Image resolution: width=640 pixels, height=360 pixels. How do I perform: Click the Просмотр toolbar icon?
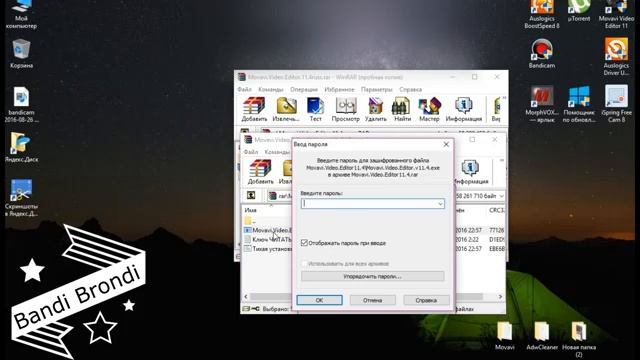tap(345, 109)
